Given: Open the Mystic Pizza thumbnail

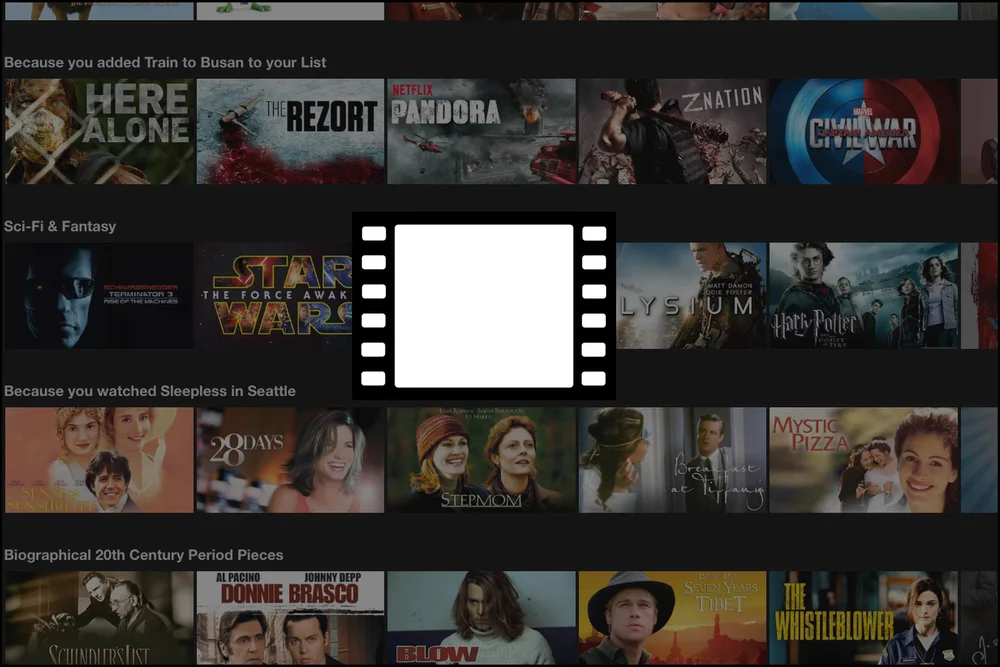Looking at the screenshot, I should pos(864,460).
